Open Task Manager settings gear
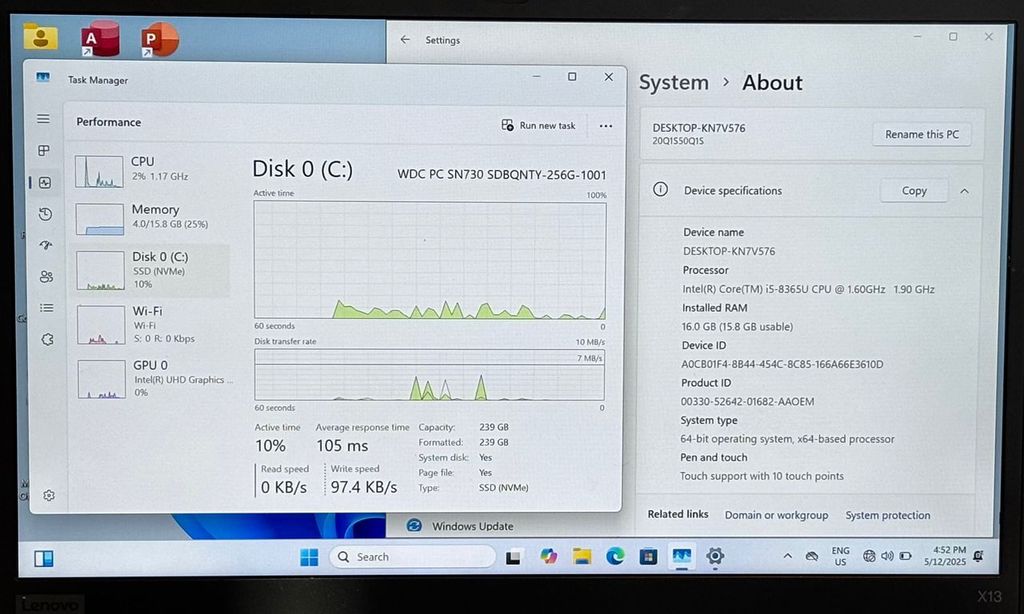 click(48, 495)
